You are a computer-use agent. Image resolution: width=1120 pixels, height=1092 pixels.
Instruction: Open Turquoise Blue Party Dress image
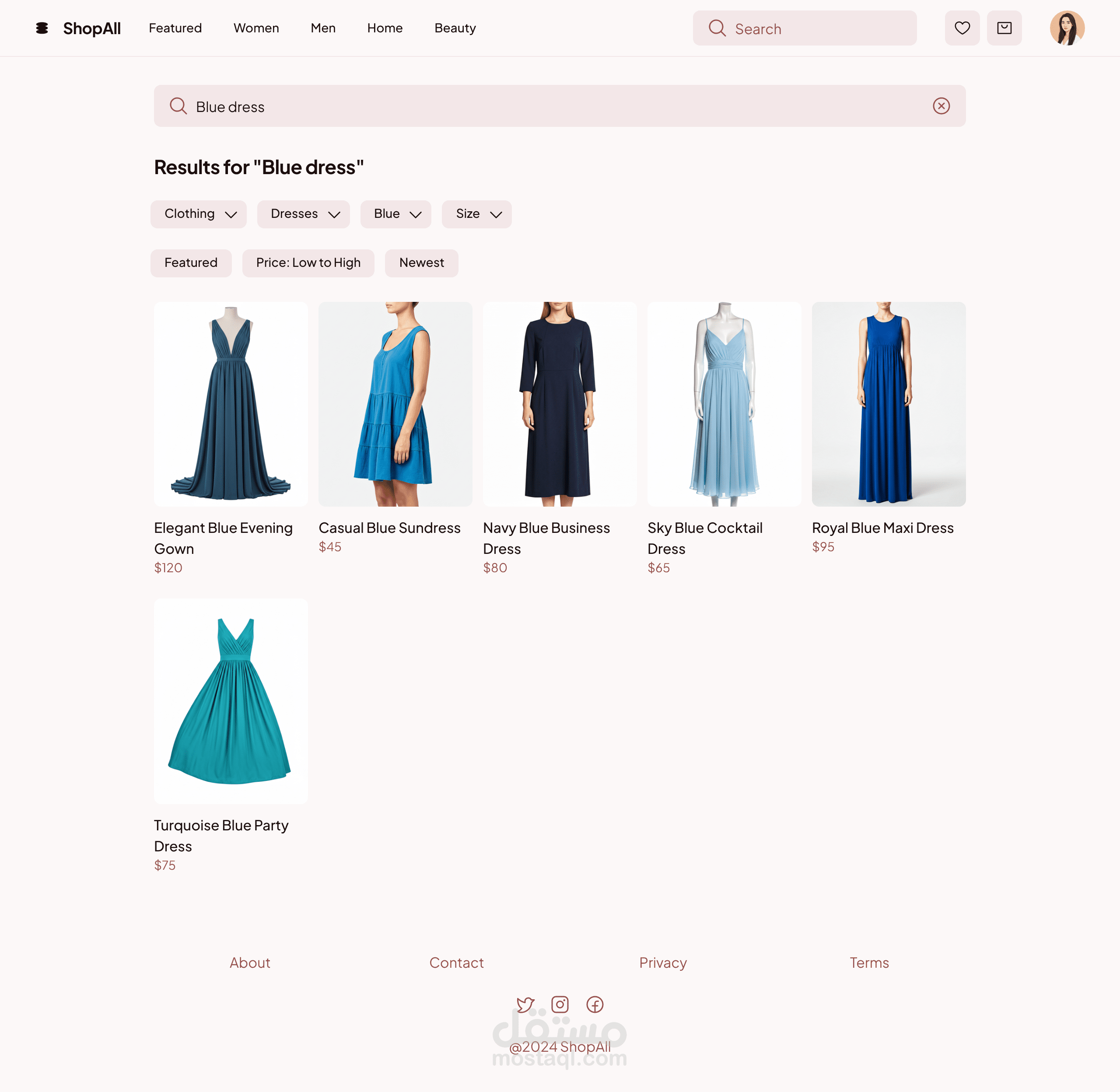pyautogui.click(x=231, y=701)
